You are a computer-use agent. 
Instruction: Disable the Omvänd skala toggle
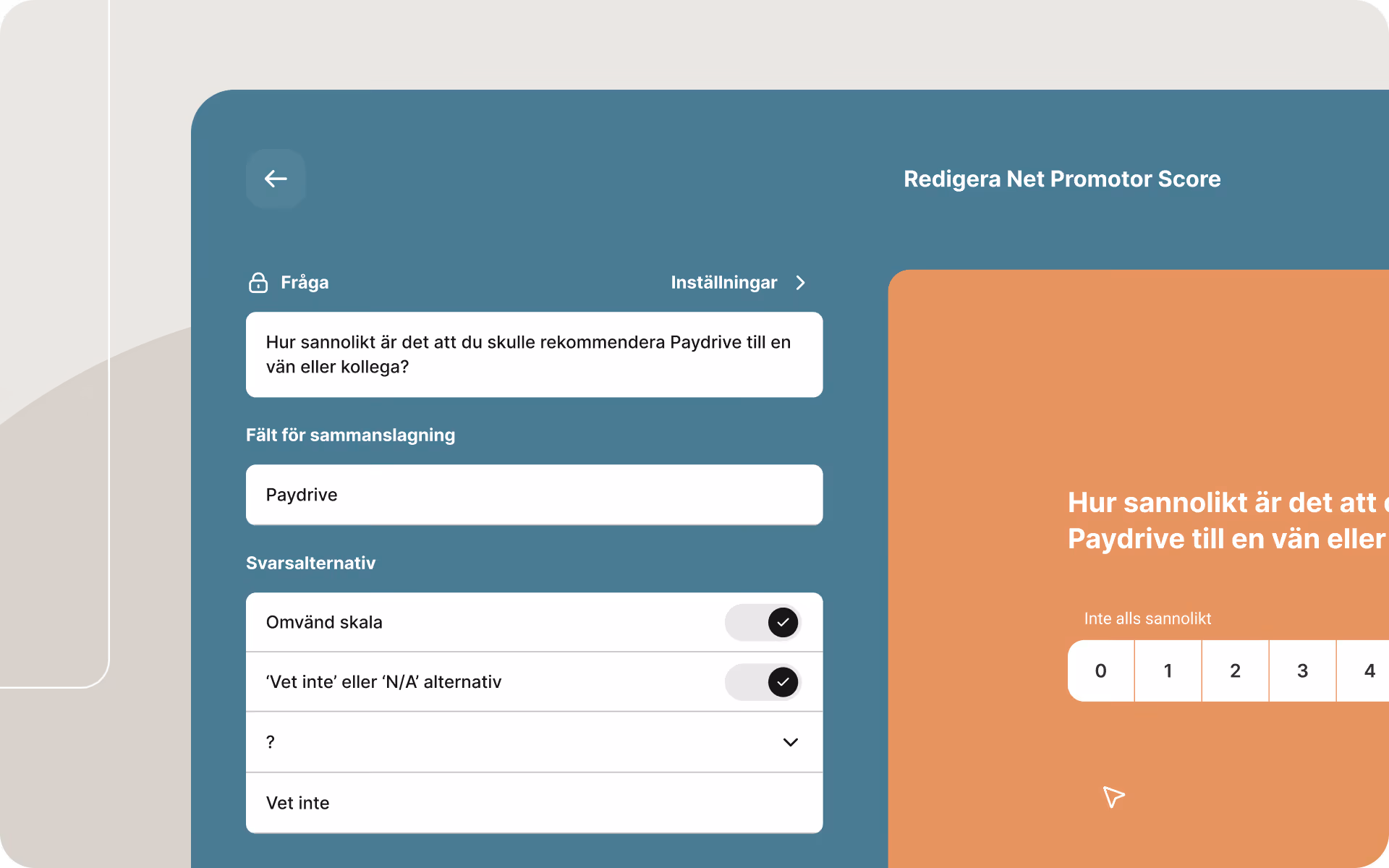[x=763, y=622]
